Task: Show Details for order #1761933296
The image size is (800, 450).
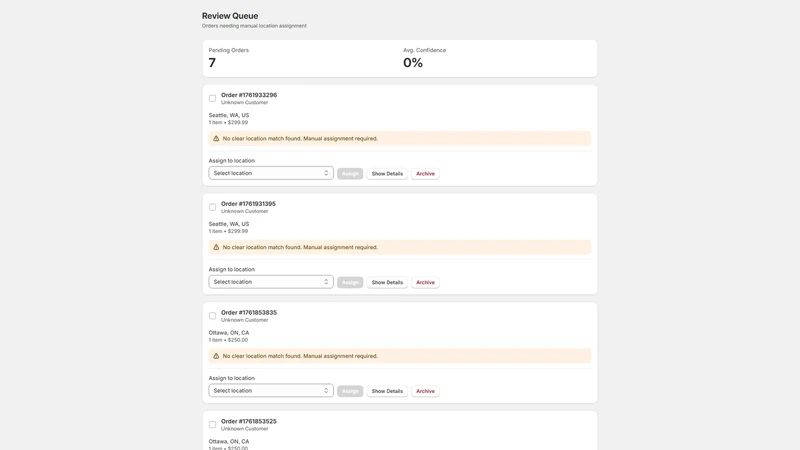Action: coord(387,173)
